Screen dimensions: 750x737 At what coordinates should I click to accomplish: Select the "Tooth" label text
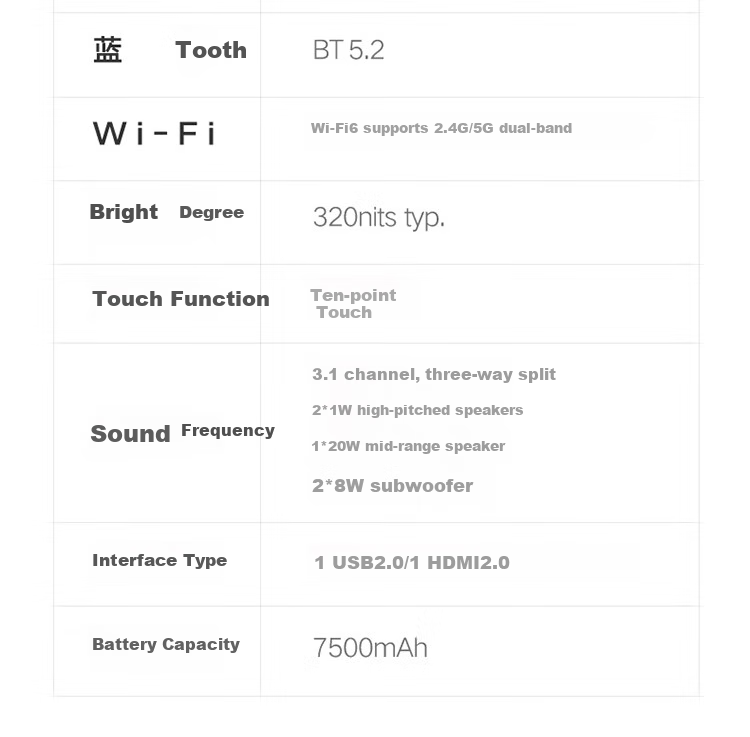tap(211, 50)
